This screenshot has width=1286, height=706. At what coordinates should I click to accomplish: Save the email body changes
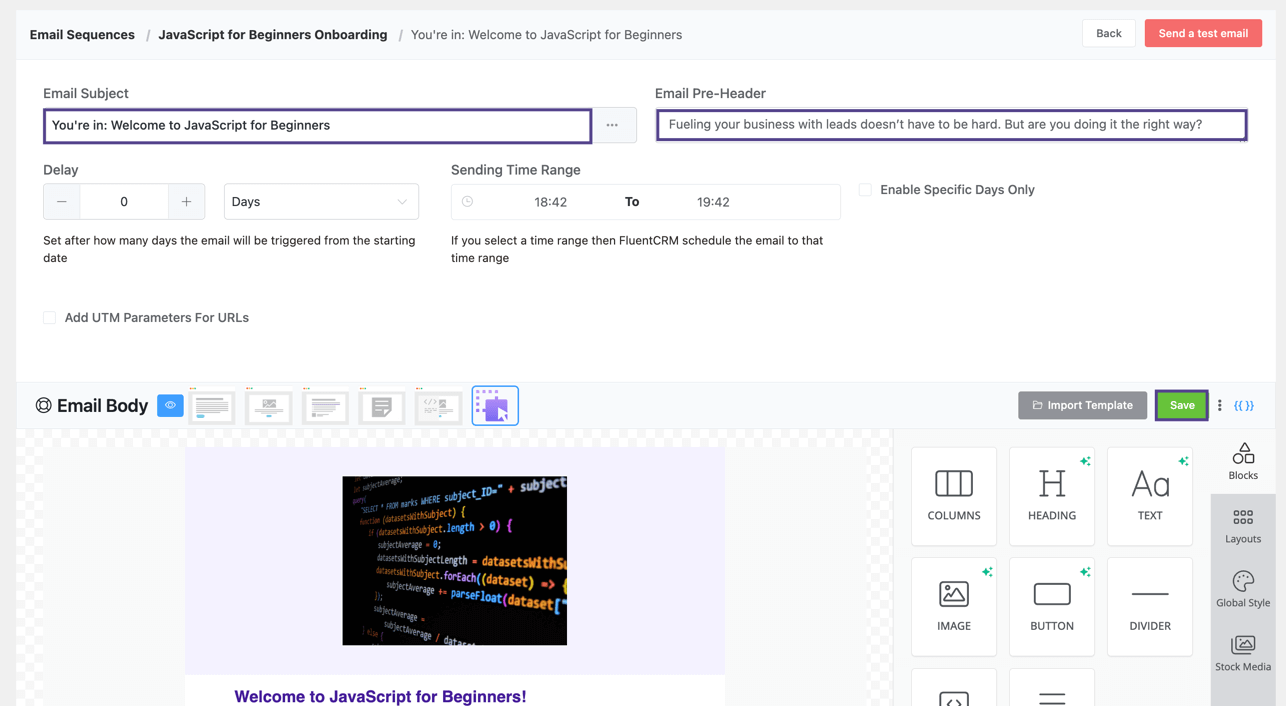[1181, 405]
